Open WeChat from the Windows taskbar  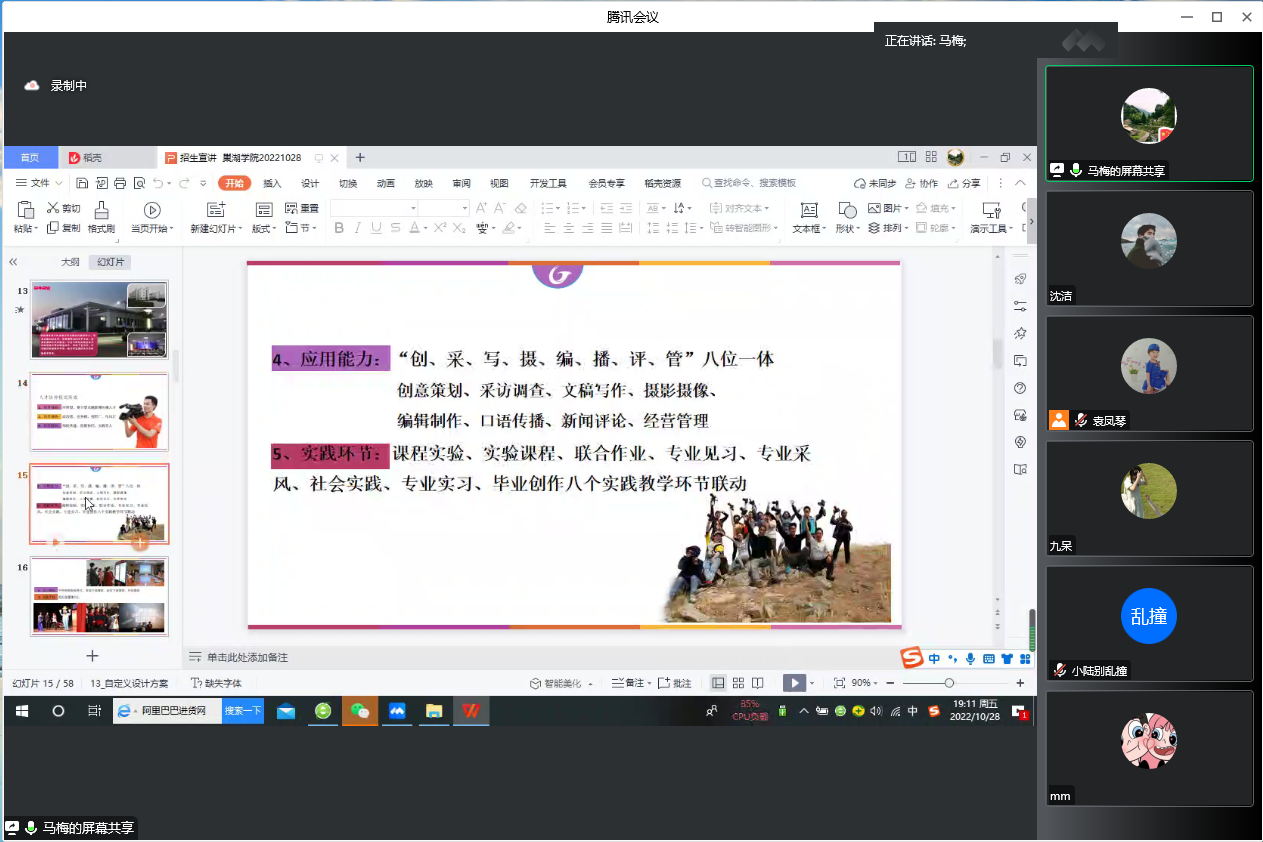[359, 711]
